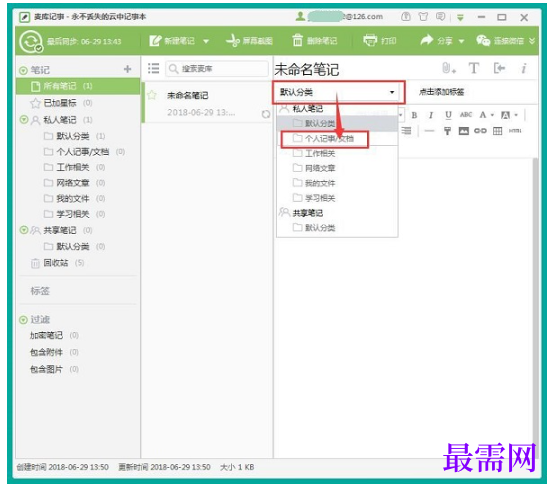This screenshot has height=489, width=555.
Task: Toggle underline U formatting
Action: click(x=448, y=115)
